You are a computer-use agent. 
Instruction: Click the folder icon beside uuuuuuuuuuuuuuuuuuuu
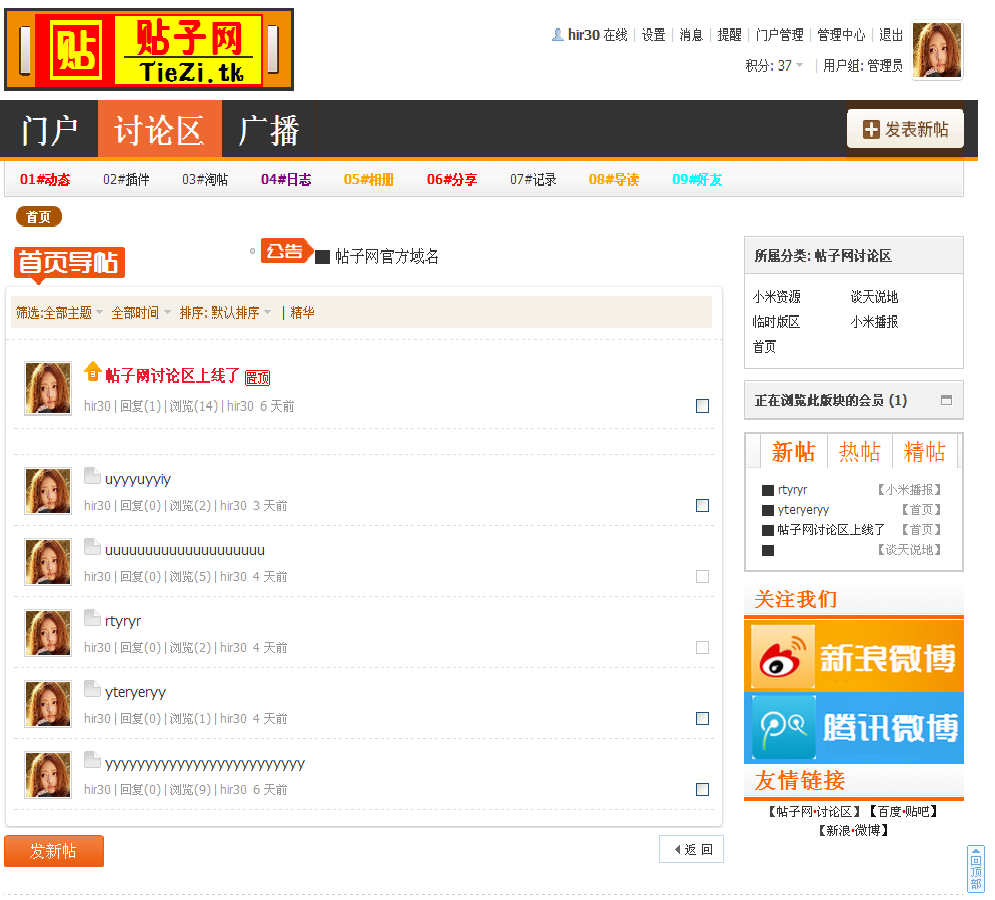coord(93,546)
